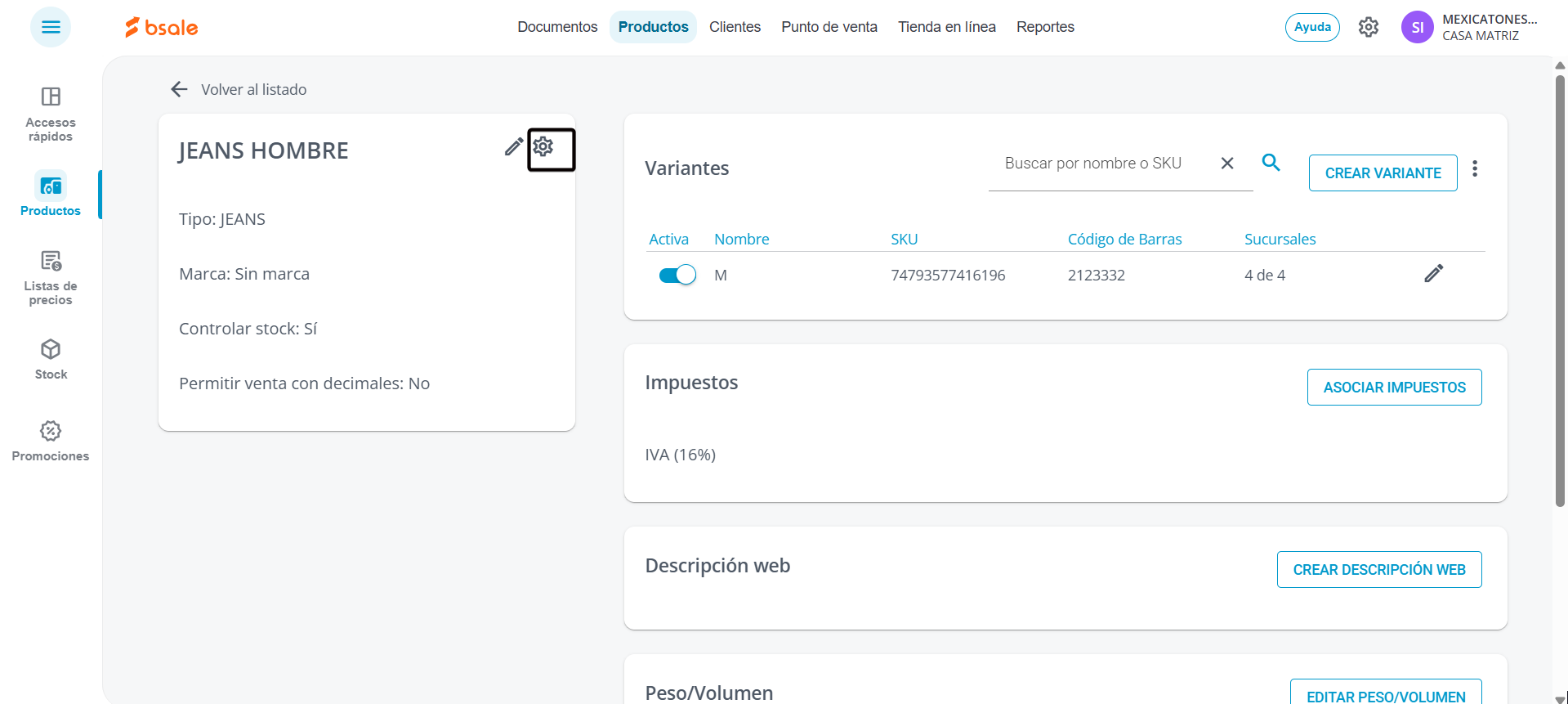Open Listas de precios sidebar item
Screen dimensions: 1568x704
click(51, 278)
